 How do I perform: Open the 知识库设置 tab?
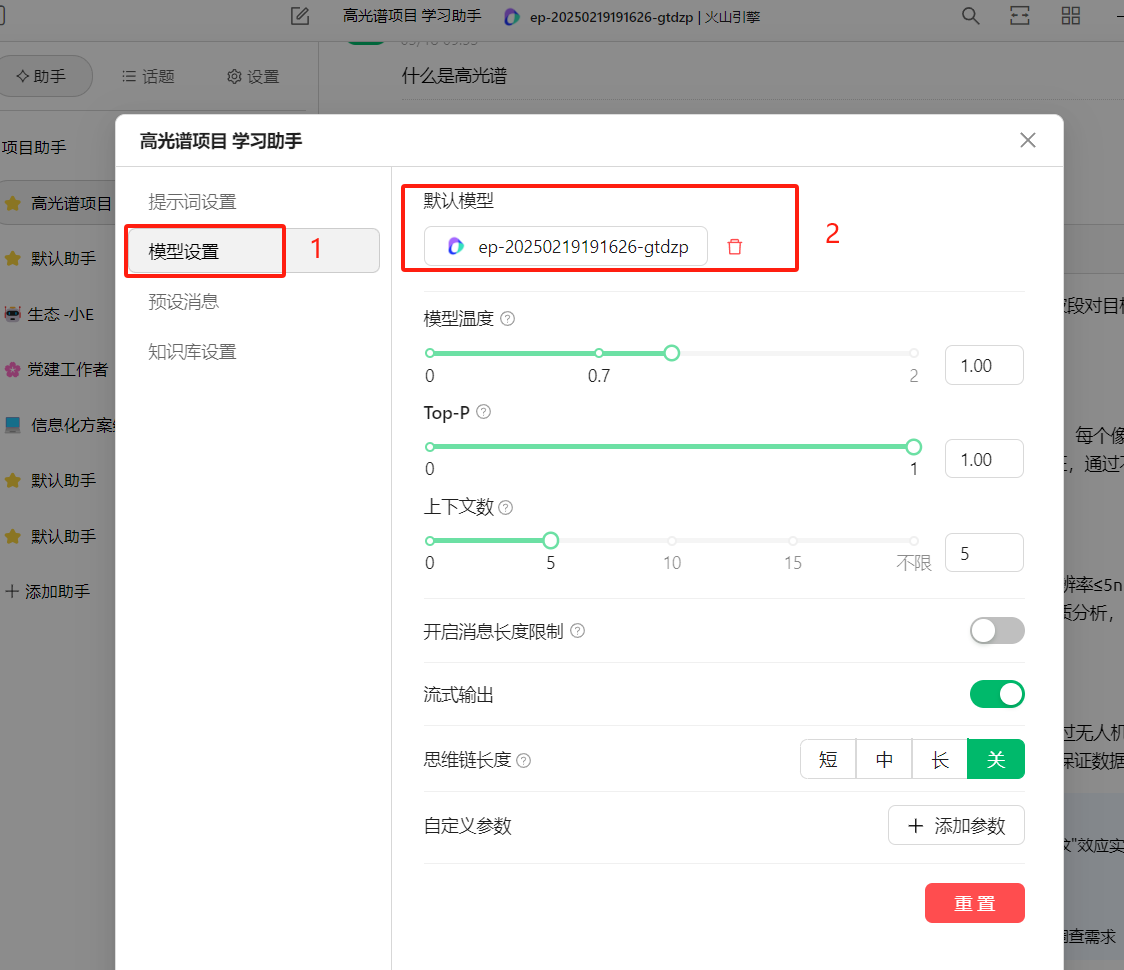pos(192,351)
